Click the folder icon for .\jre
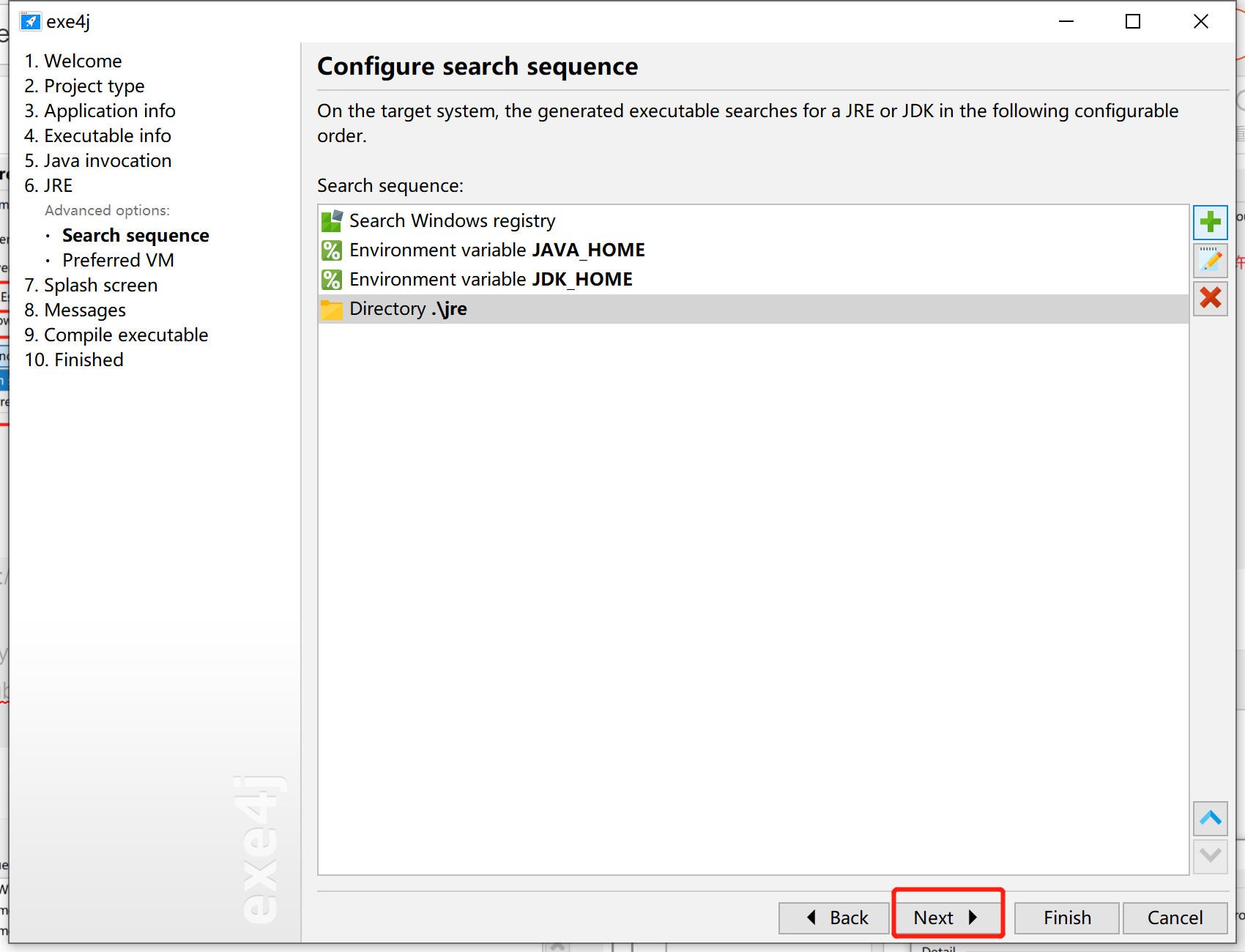The height and width of the screenshot is (952, 1245). (x=332, y=310)
